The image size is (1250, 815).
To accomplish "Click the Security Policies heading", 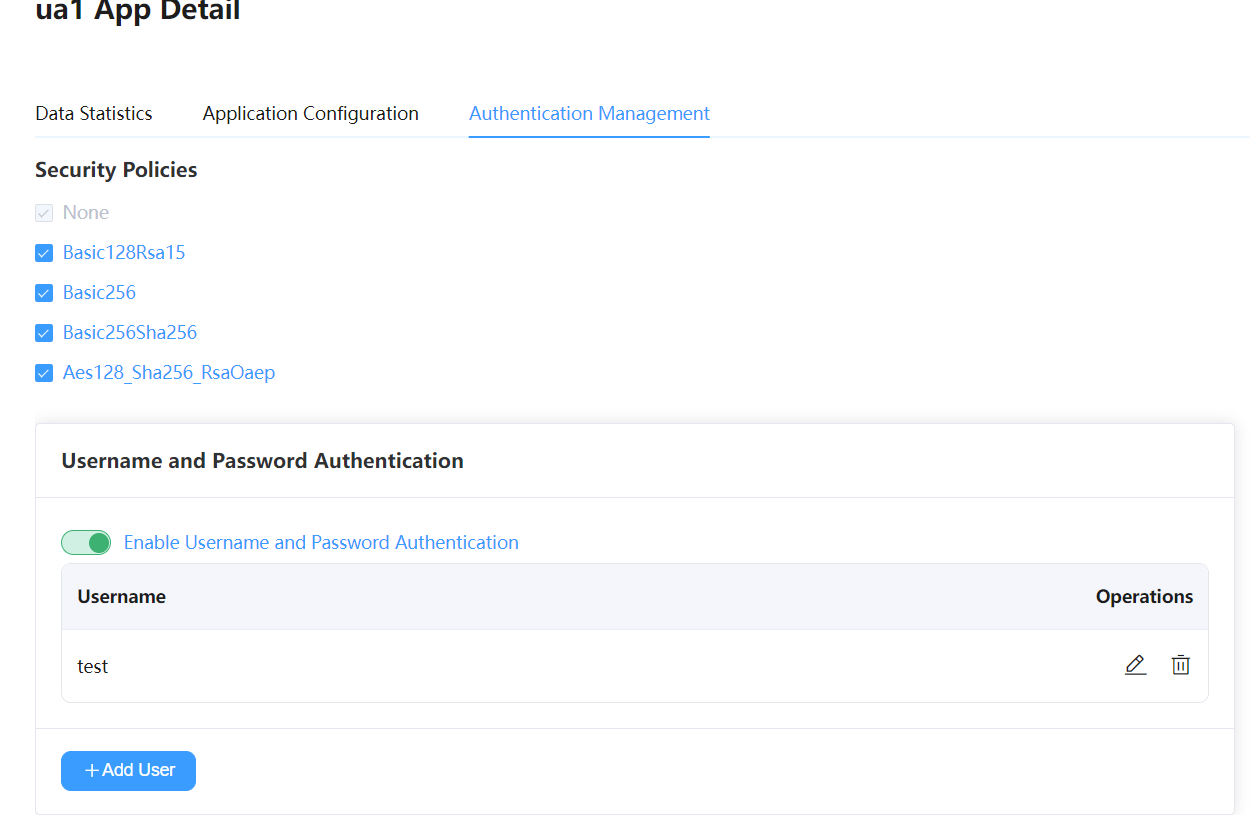I will pyautogui.click(x=116, y=170).
